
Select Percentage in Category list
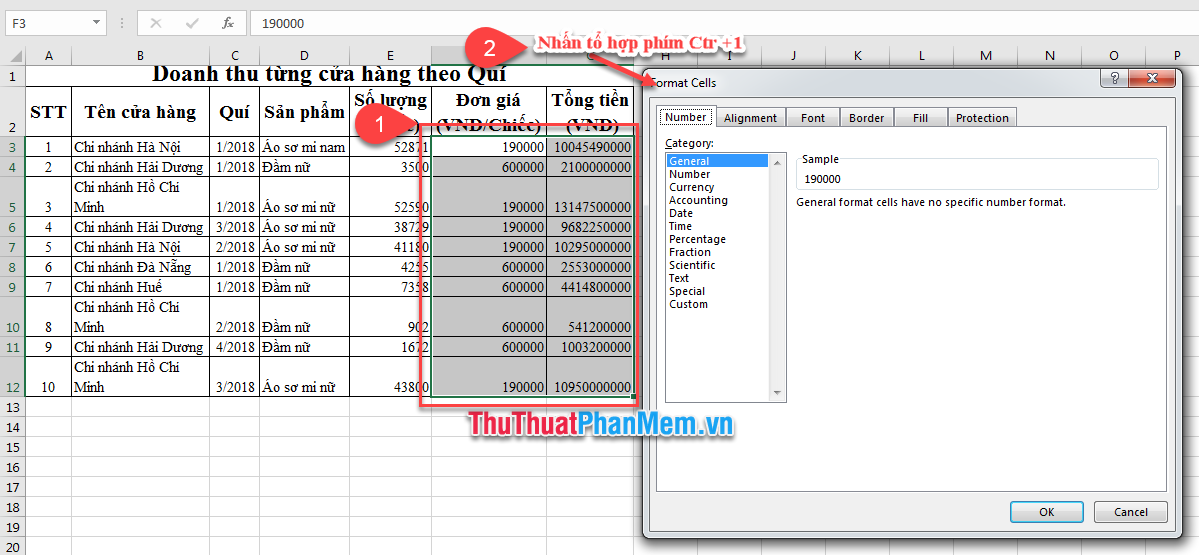coord(717,239)
